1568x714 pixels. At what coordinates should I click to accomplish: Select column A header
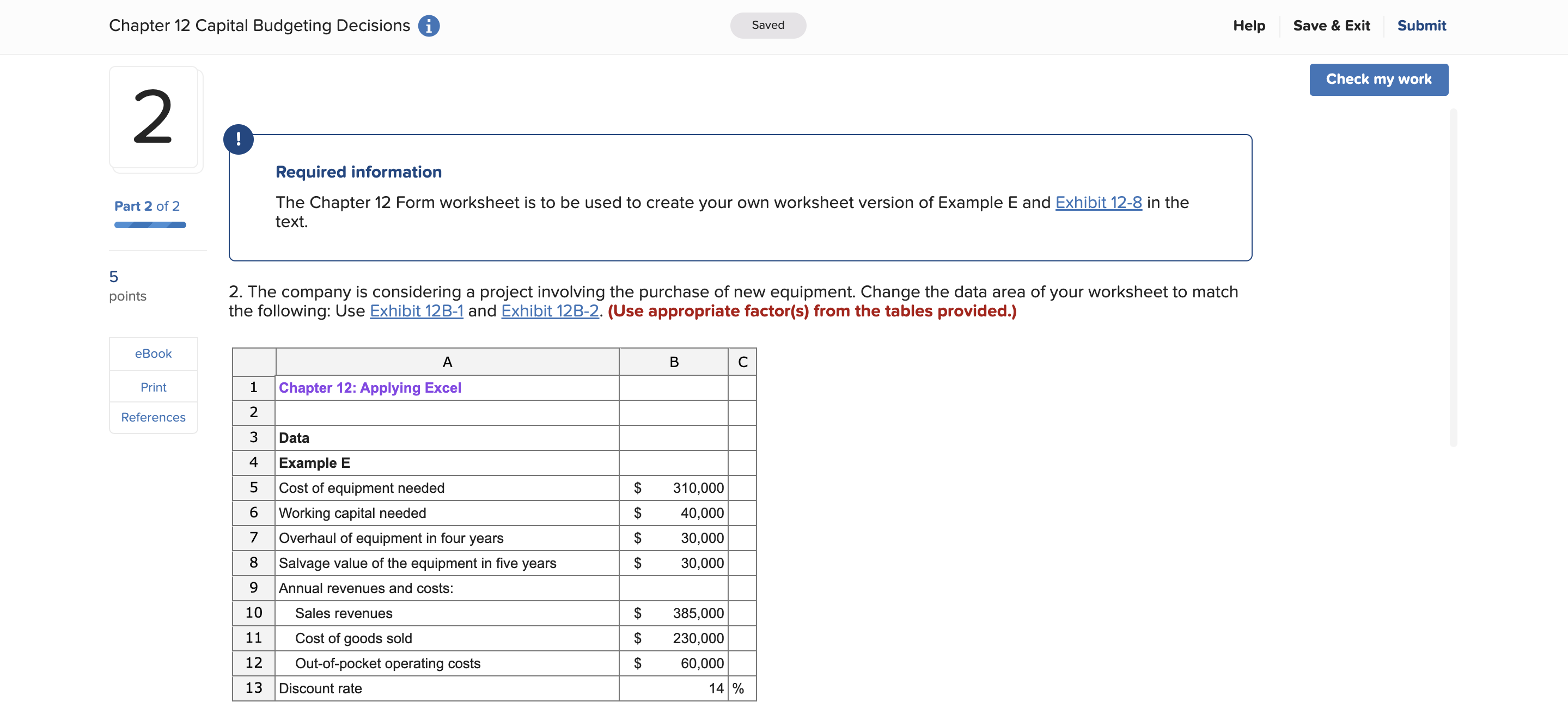(x=447, y=362)
